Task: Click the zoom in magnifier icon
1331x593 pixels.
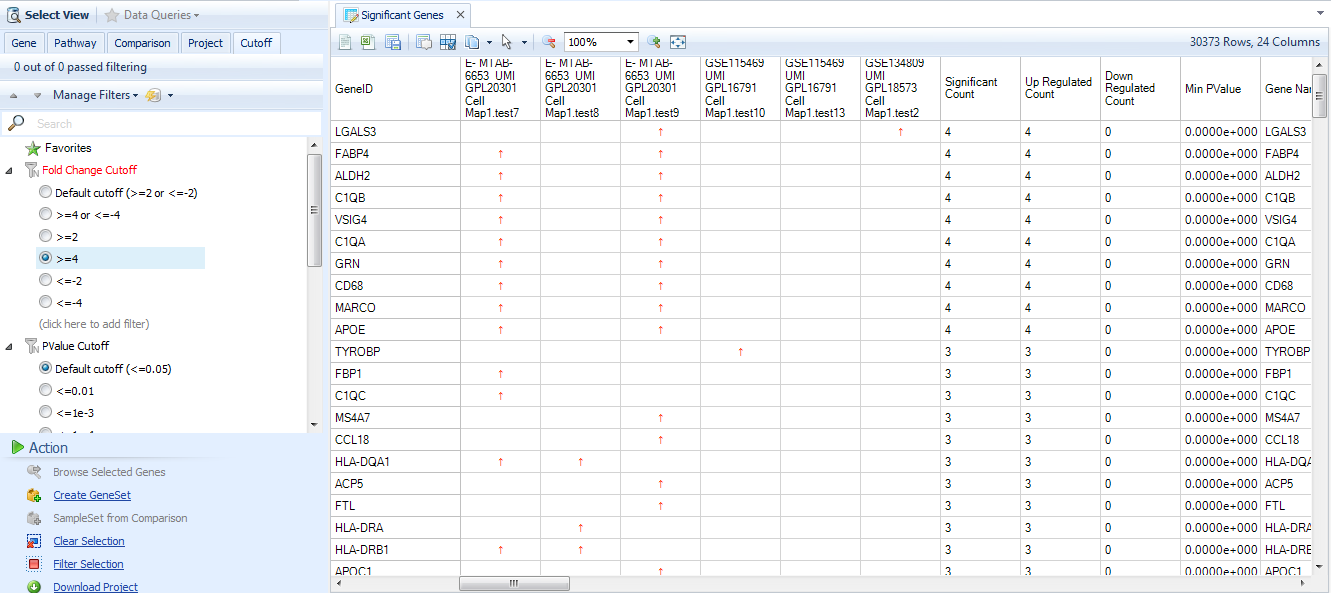Action: 654,42
